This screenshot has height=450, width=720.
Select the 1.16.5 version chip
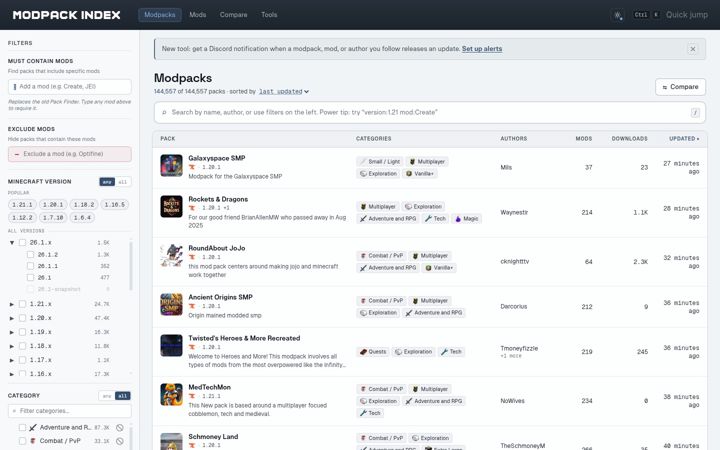pyautogui.click(x=115, y=205)
